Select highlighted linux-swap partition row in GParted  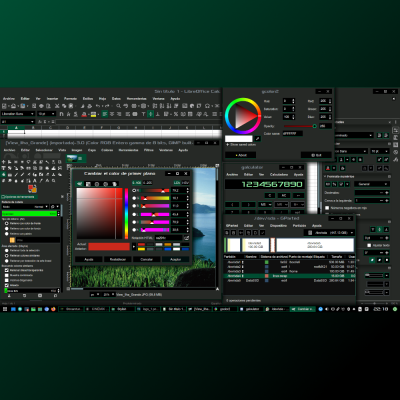coord(289,276)
